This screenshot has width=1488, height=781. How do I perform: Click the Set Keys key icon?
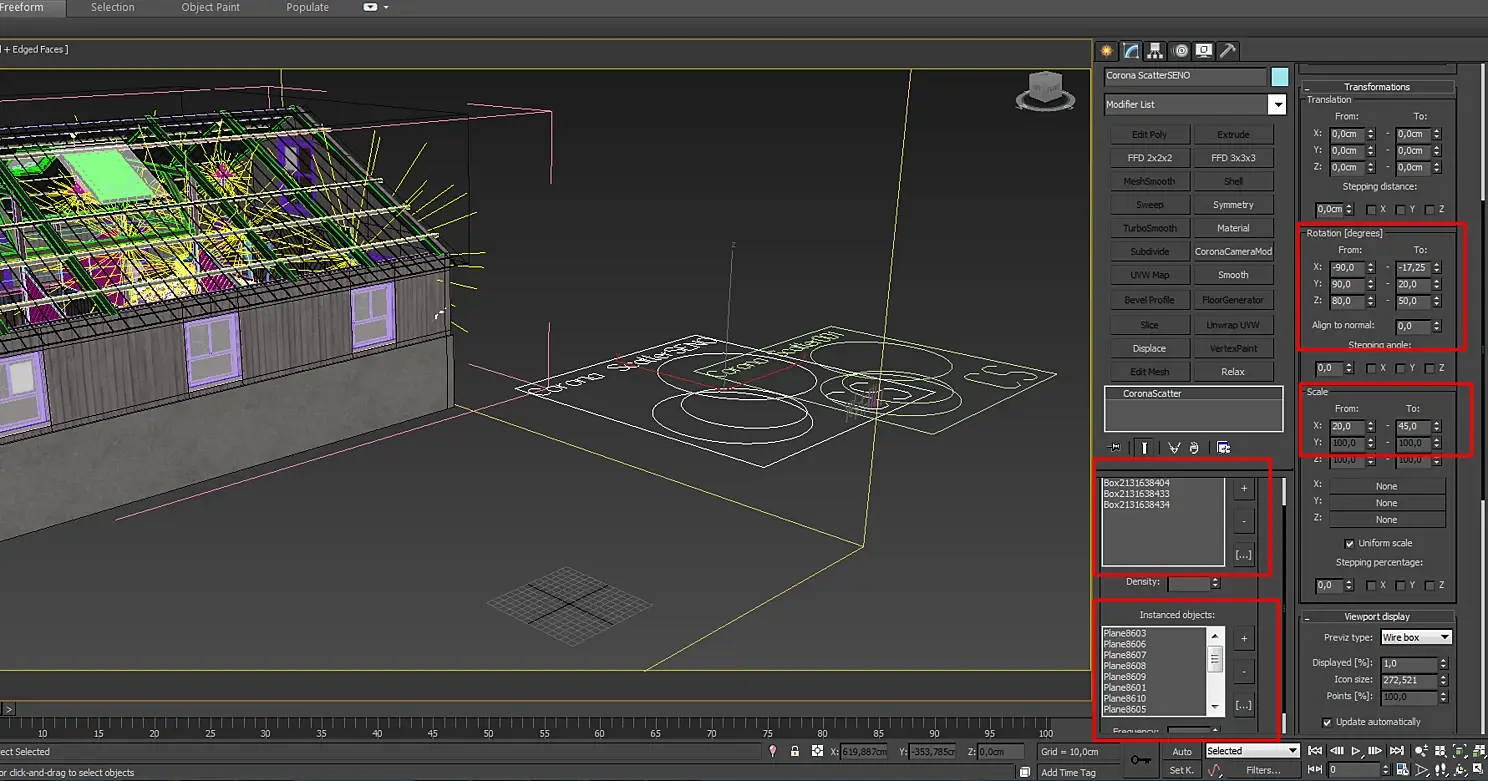pyautogui.click(x=1140, y=761)
